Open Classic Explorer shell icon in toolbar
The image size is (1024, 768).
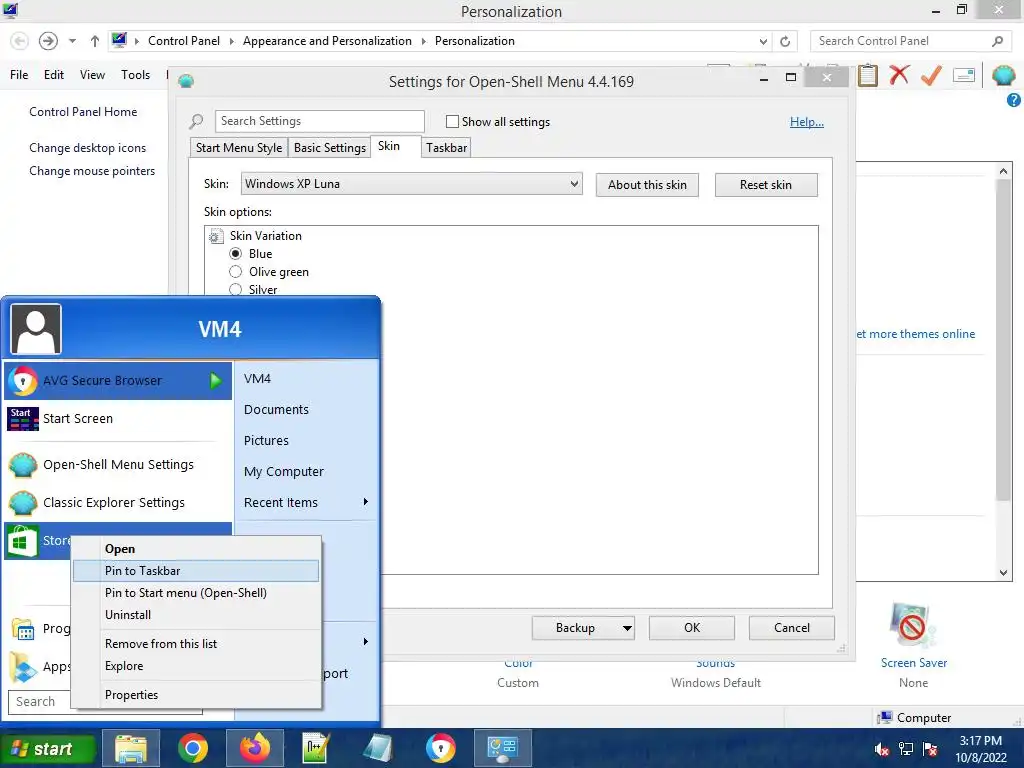[1004, 75]
